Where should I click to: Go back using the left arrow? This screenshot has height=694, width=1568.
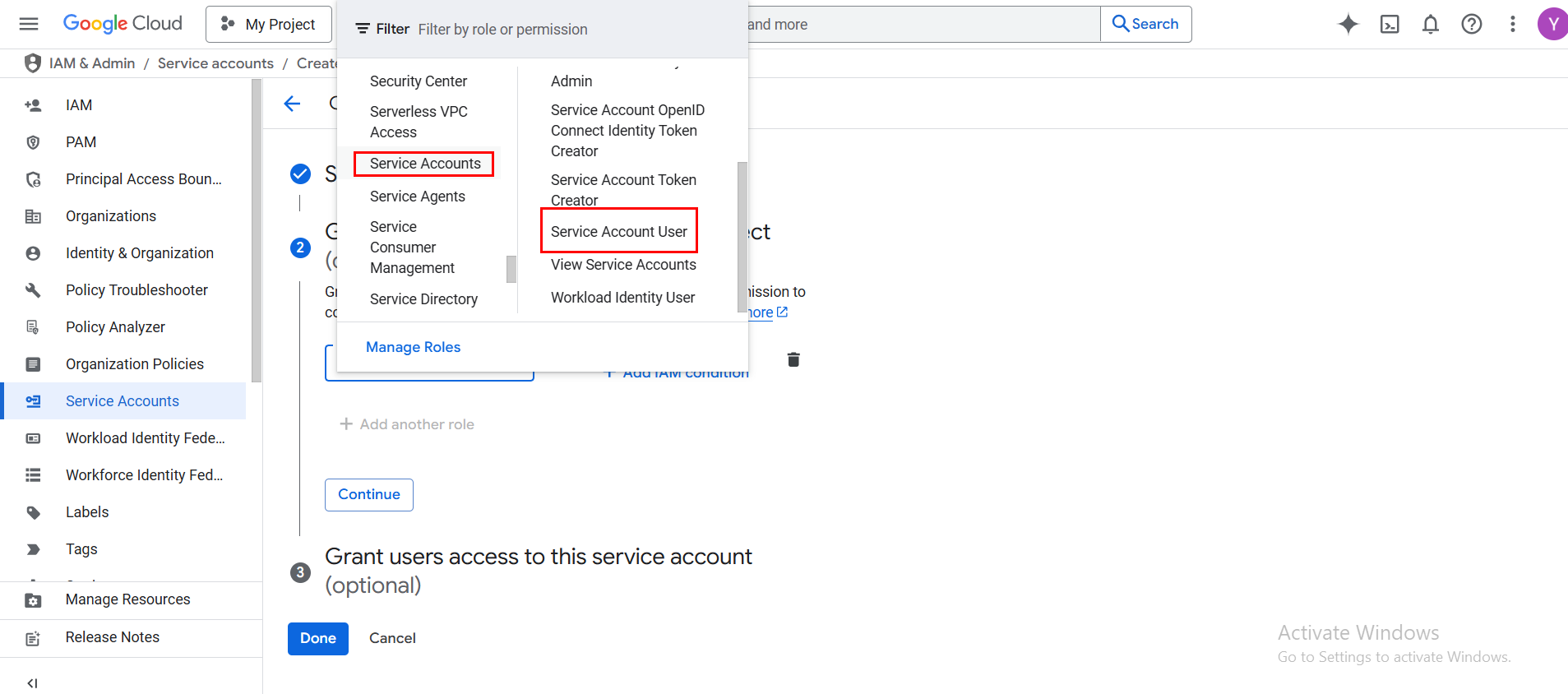tap(292, 104)
